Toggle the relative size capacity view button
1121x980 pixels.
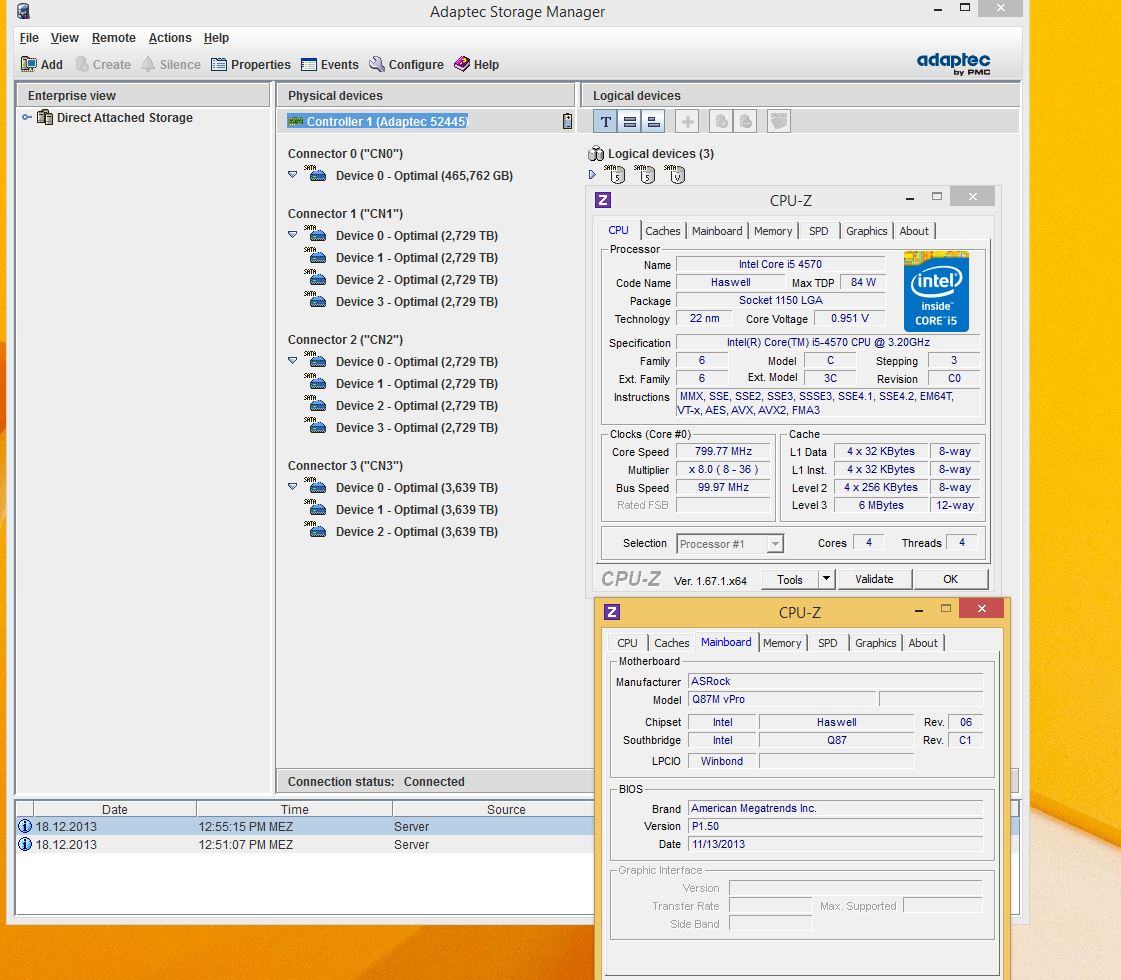(653, 122)
